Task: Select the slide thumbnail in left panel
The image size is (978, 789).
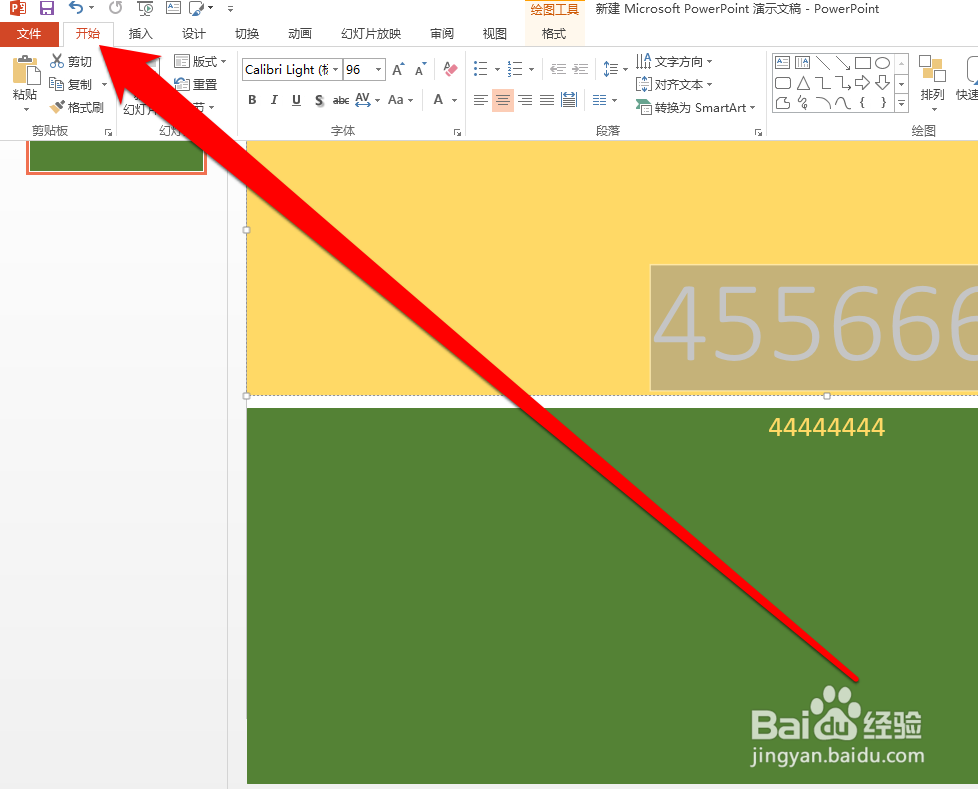Action: pos(117,155)
